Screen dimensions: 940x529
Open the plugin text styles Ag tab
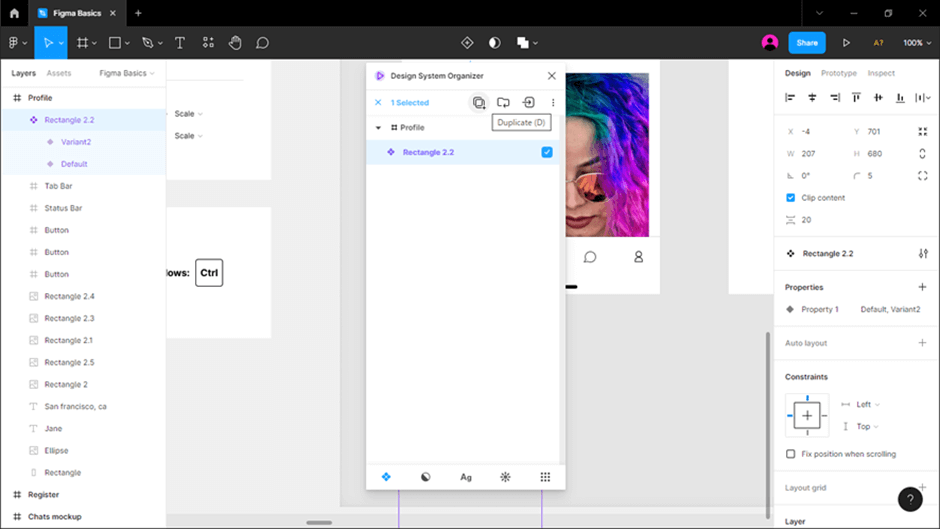[466, 477]
